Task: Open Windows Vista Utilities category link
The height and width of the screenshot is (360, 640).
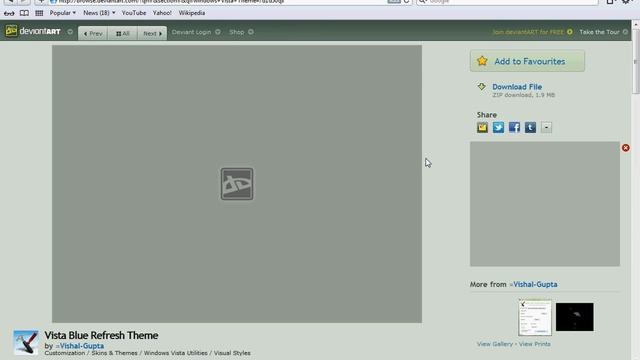Action: click(176, 353)
